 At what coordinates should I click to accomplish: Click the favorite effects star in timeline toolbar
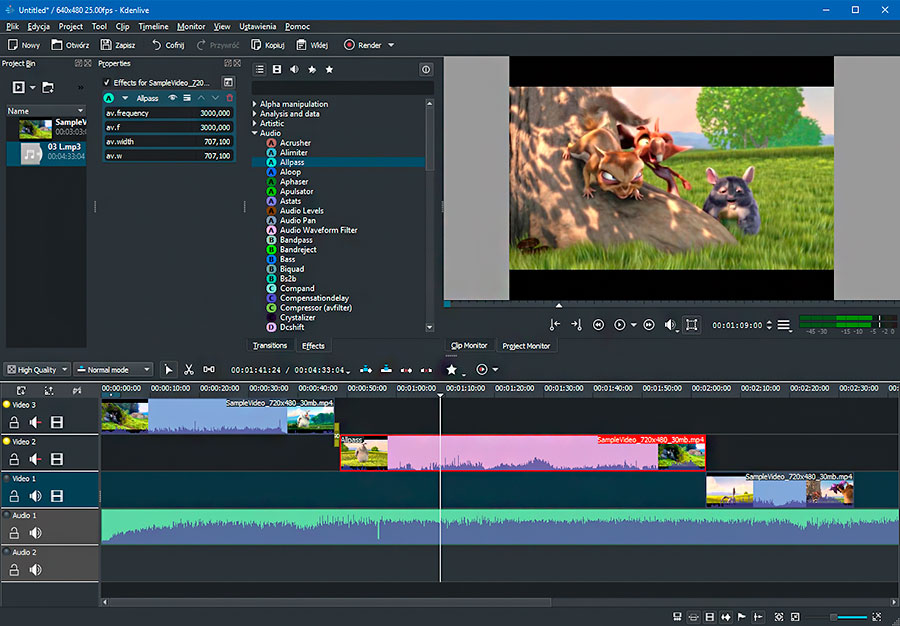tap(452, 370)
